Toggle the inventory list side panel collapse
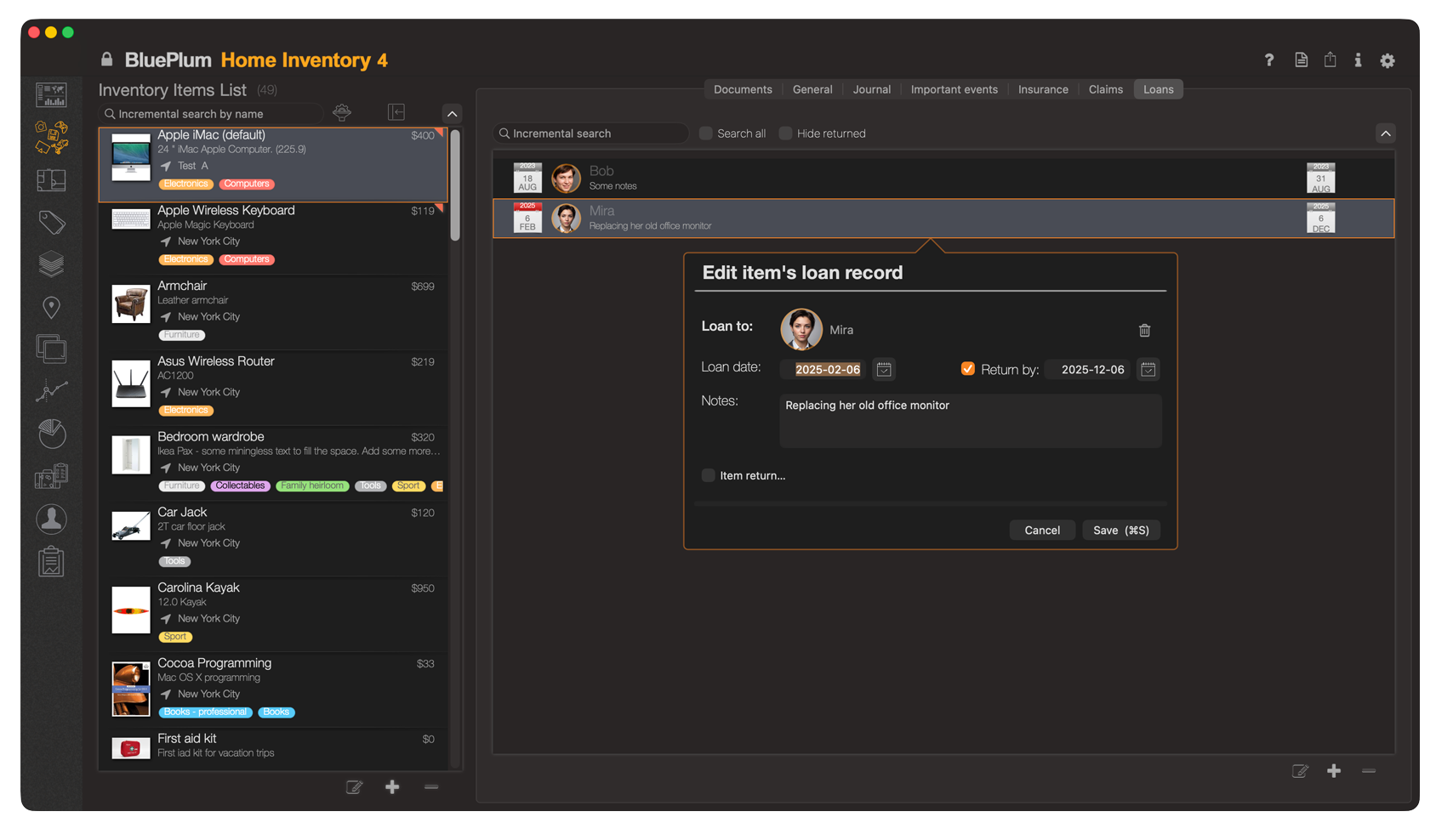1453x840 pixels. (396, 112)
